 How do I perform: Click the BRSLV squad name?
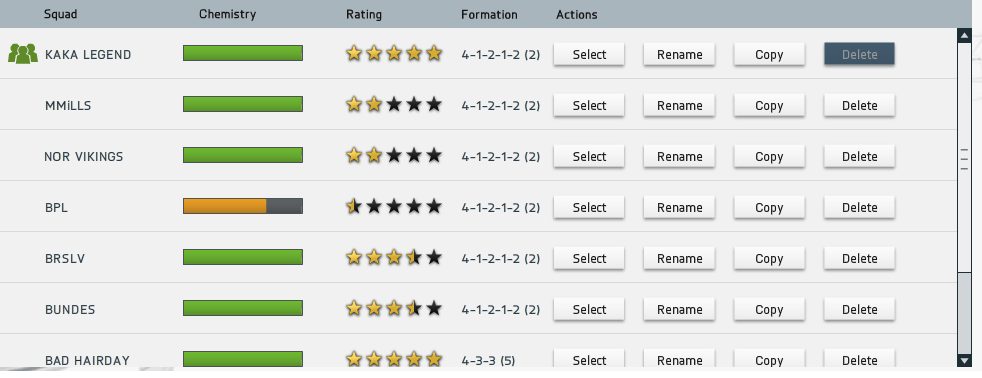(65, 258)
